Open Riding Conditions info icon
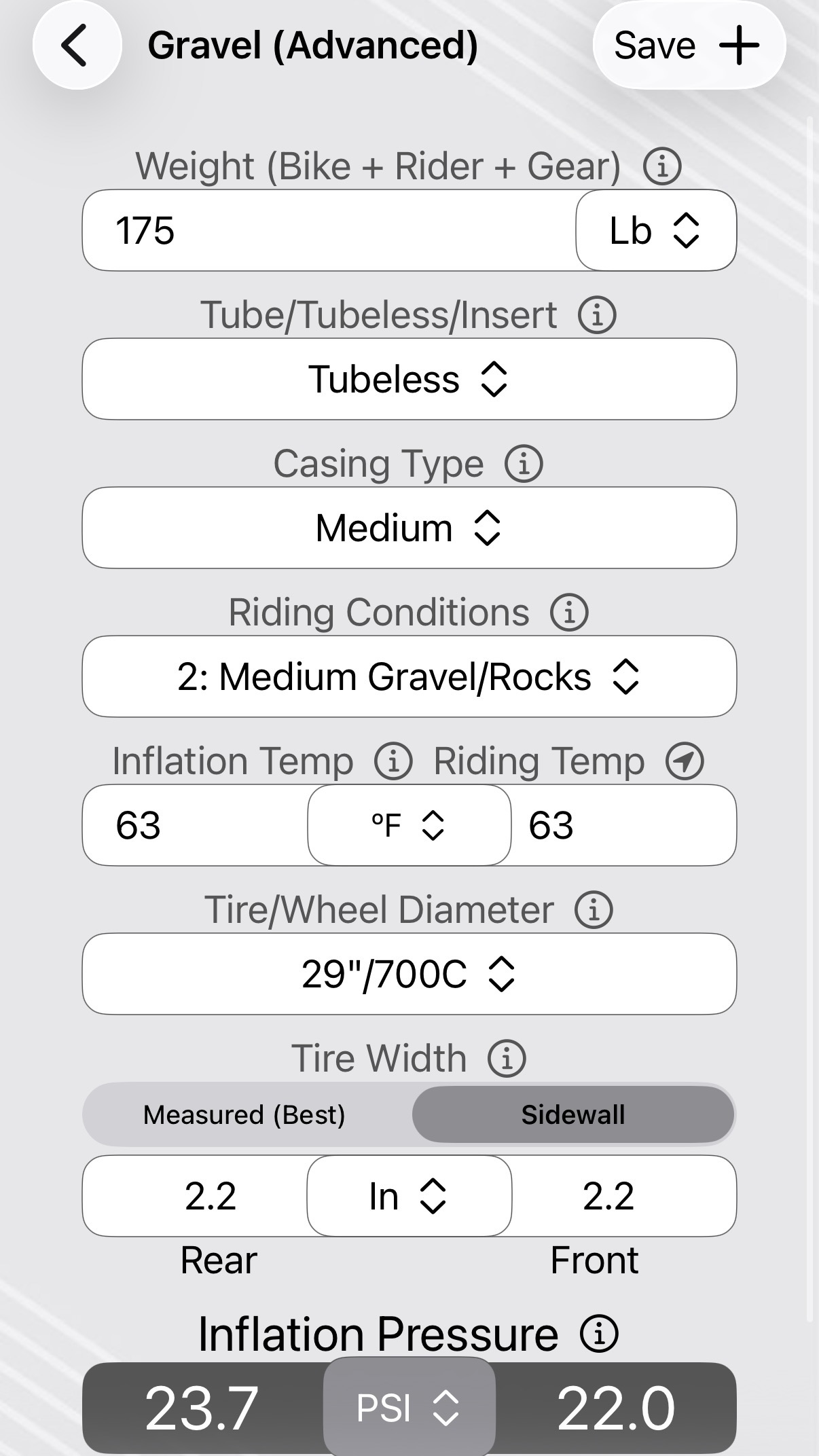This screenshot has height=1456, width=819. [x=569, y=613]
